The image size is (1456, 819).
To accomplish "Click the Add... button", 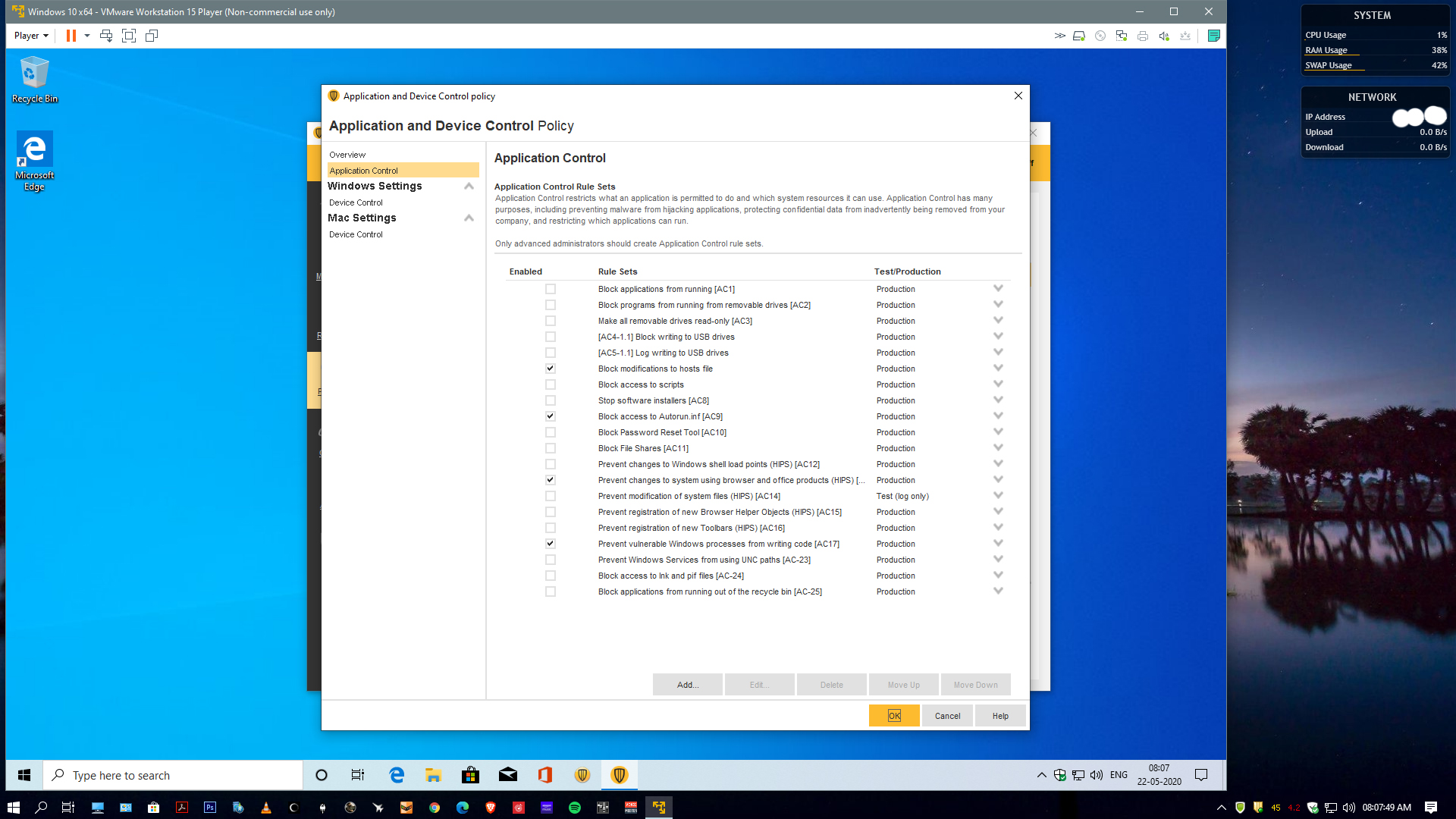I will 688,685.
